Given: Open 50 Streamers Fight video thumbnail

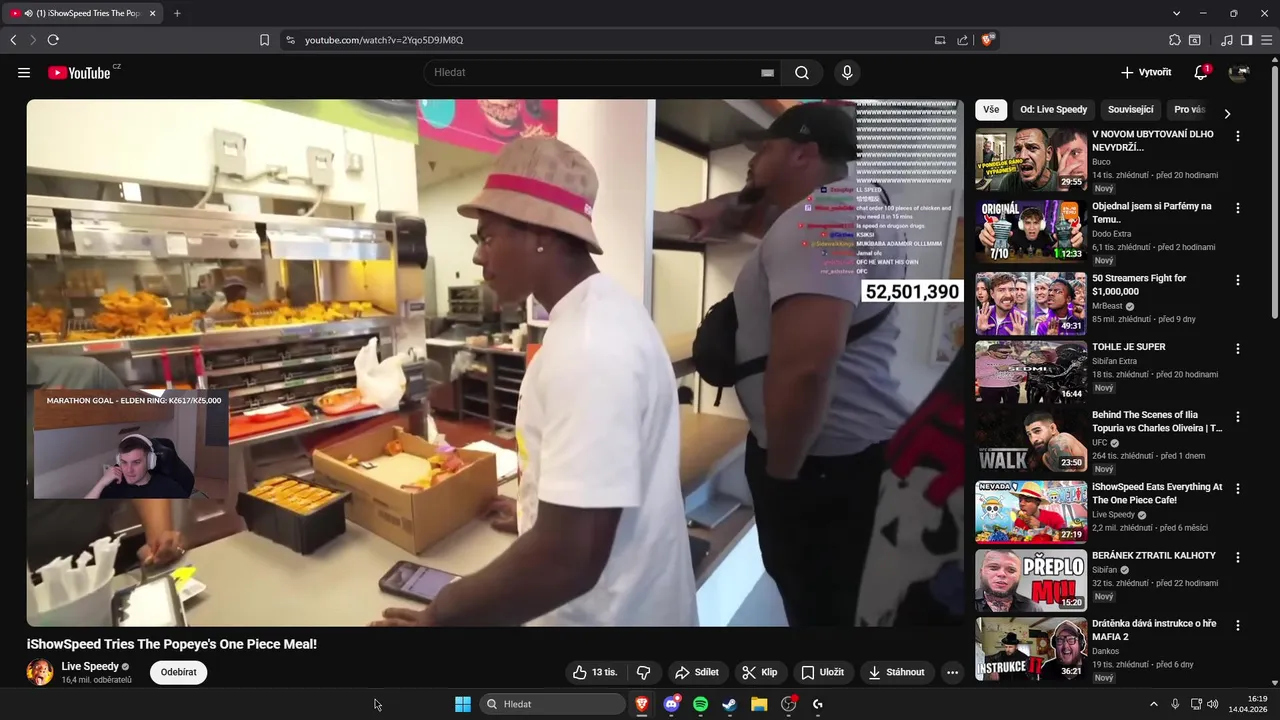Looking at the screenshot, I should [1031, 303].
